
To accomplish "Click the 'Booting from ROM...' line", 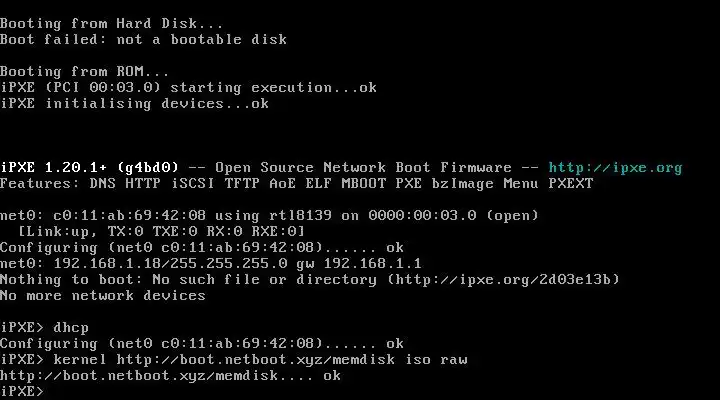I will click(85, 72).
